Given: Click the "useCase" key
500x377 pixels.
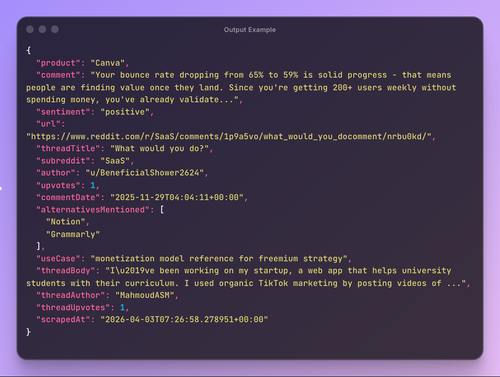Looking at the screenshot, I should click(58, 259).
